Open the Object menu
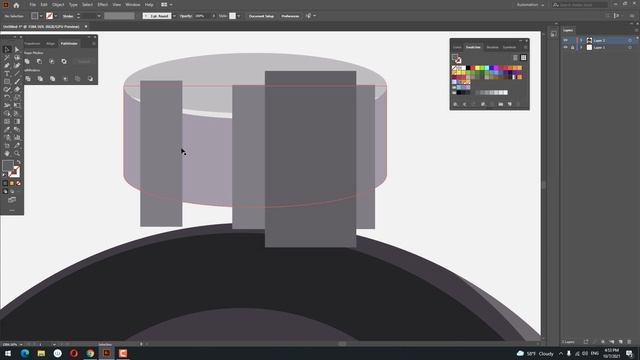The image size is (640, 360). 58,5
